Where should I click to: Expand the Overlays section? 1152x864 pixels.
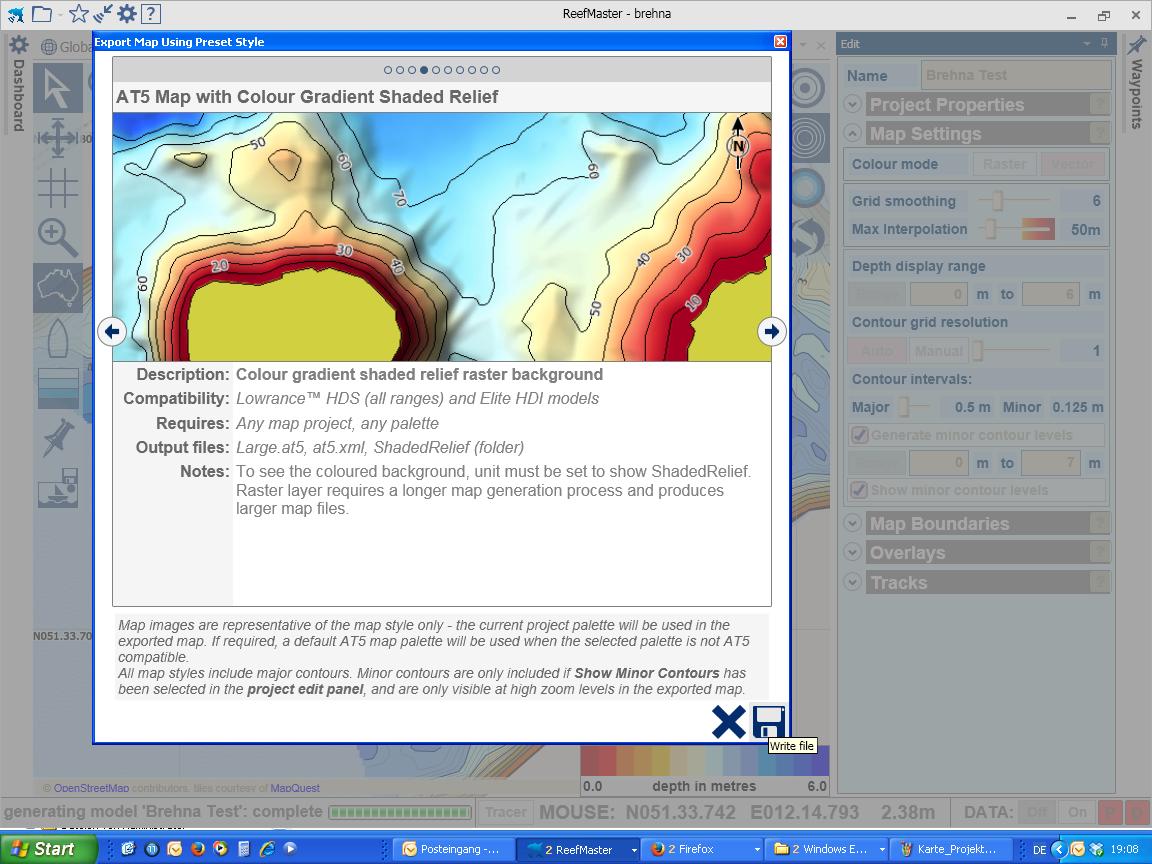(852, 552)
